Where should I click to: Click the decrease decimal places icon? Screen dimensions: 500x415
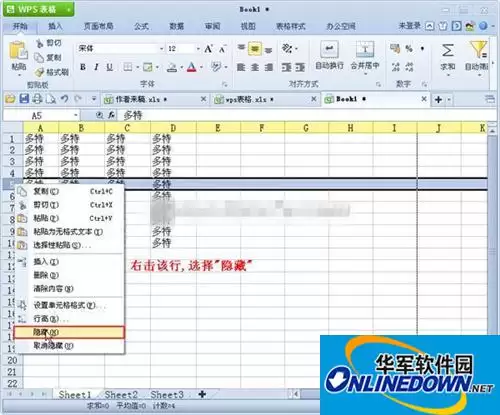[410, 67]
